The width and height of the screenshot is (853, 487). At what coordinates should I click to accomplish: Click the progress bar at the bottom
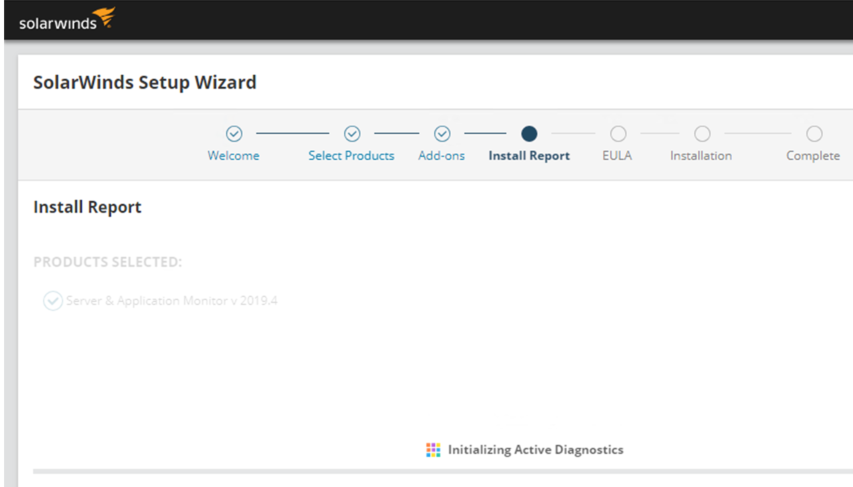coord(443,471)
